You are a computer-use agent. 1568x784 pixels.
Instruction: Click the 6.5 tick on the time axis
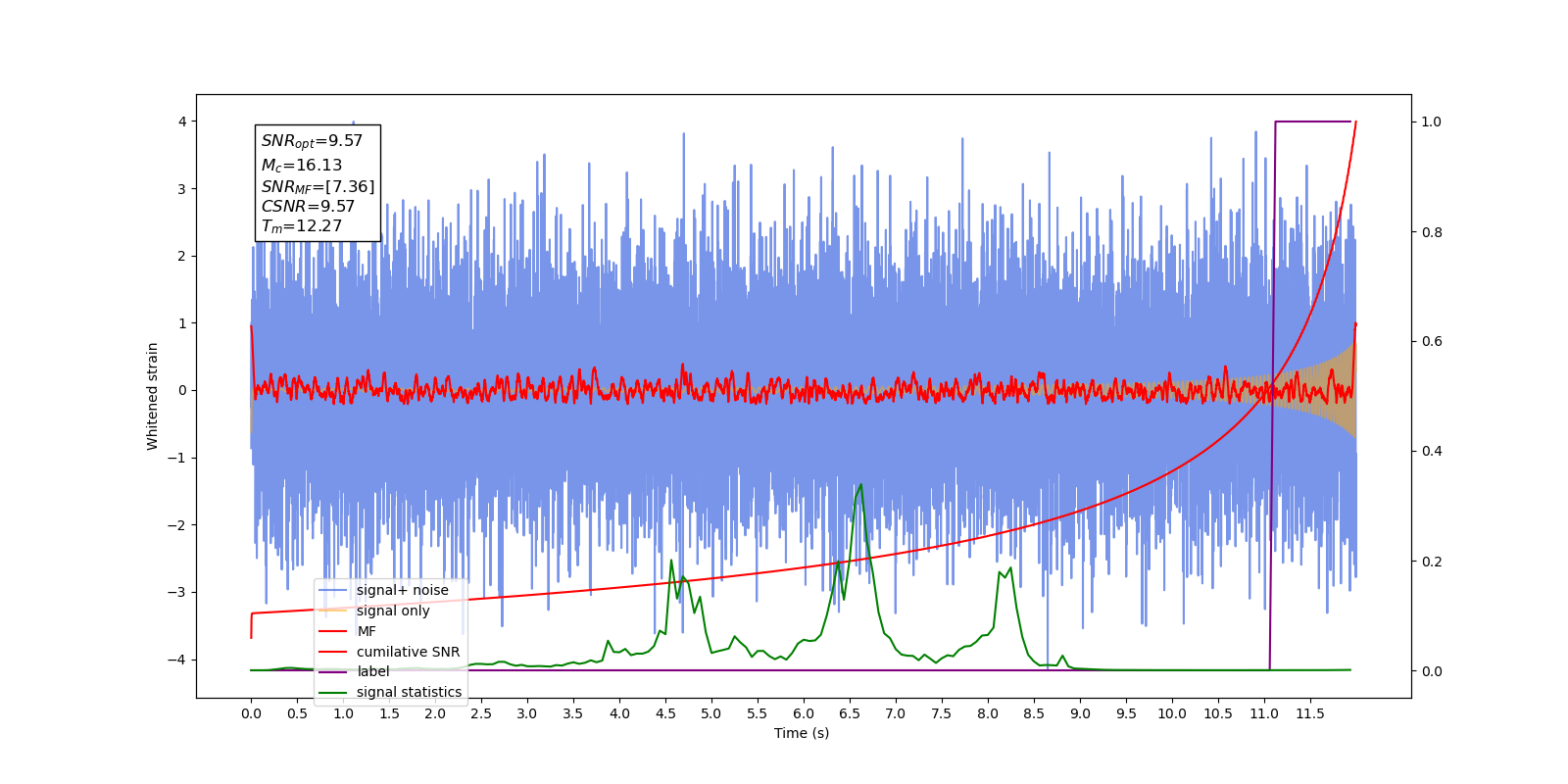tap(850, 713)
